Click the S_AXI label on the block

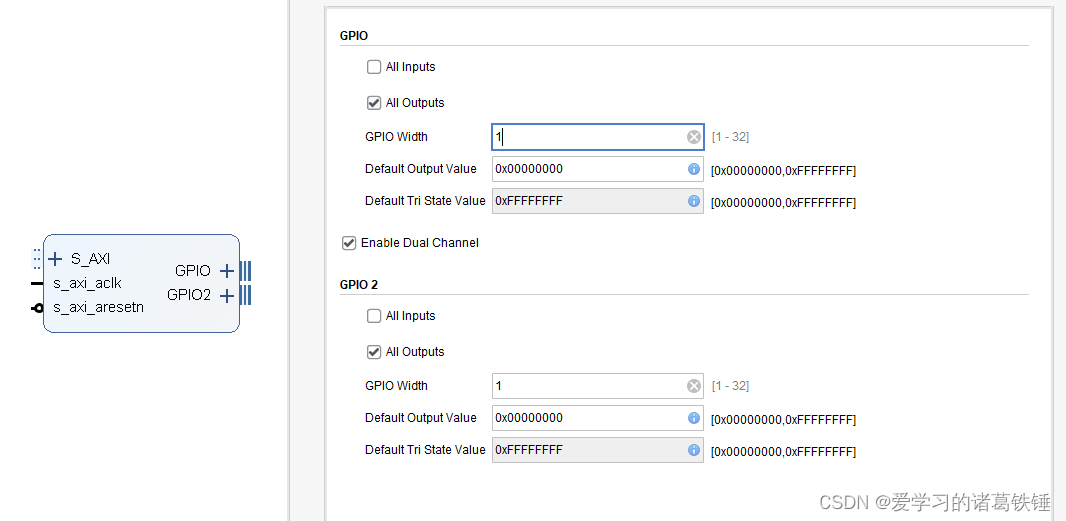point(90,258)
